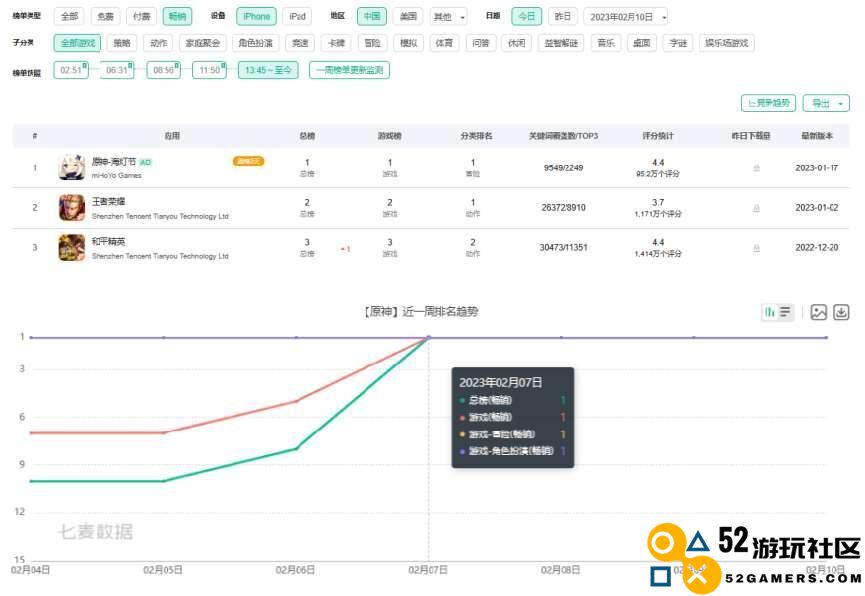Click the red line point at 02月06日

pos(296,401)
